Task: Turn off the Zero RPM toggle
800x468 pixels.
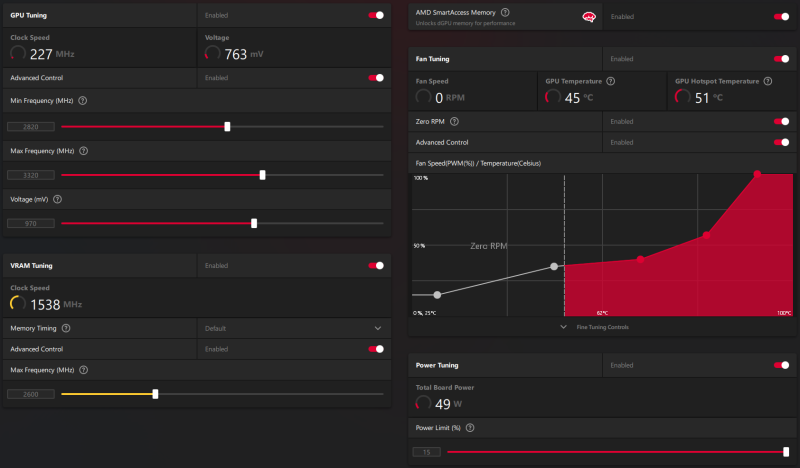Action: [x=781, y=121]
